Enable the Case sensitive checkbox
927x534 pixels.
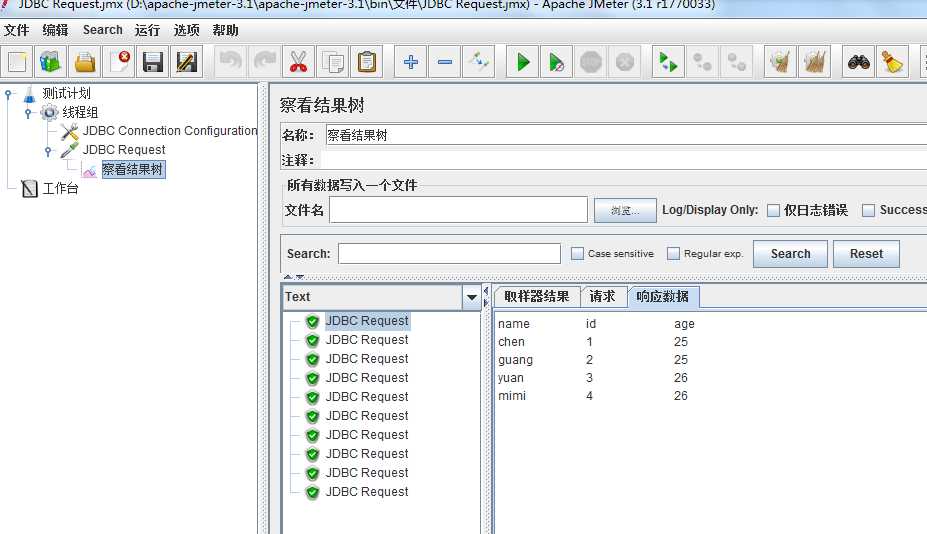click(578, 254)
